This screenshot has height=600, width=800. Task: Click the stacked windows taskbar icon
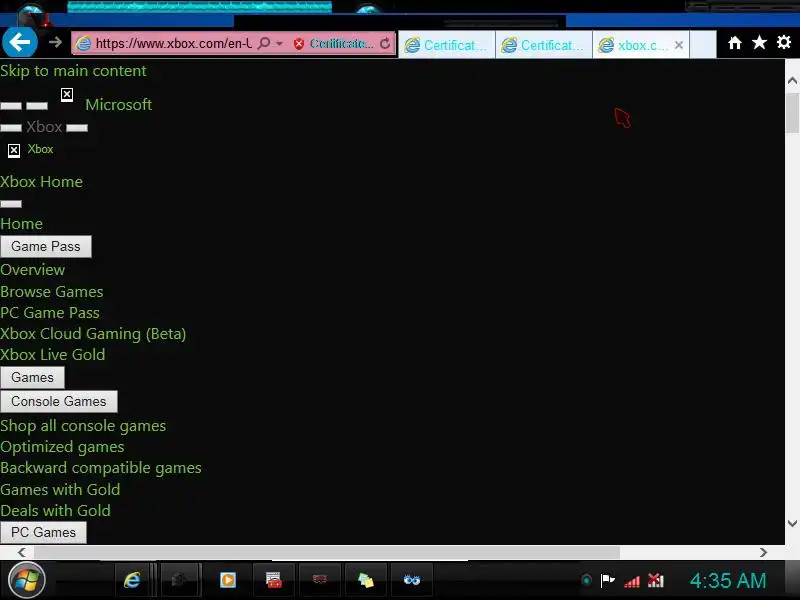pos(366,580)
